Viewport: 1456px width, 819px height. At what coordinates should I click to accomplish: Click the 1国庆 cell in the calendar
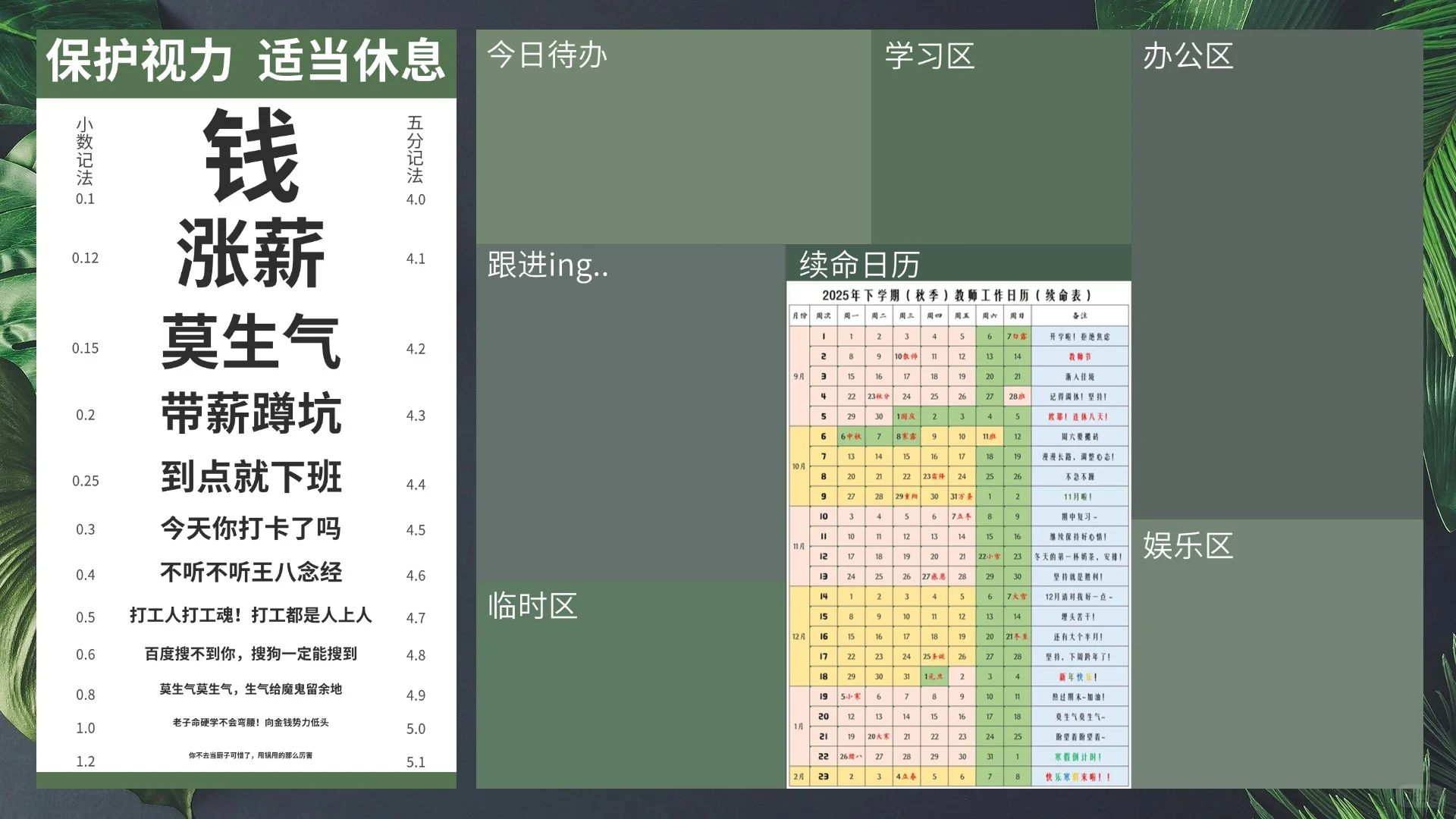906,416
